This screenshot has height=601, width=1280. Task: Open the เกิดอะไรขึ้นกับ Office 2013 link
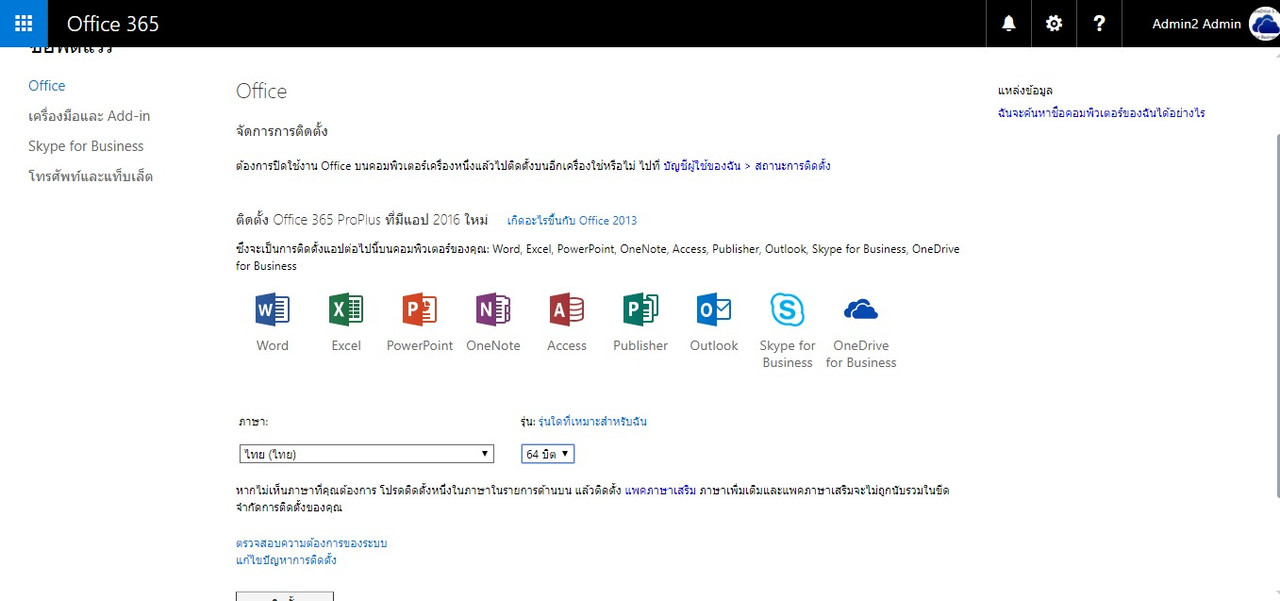pos(572,220)
